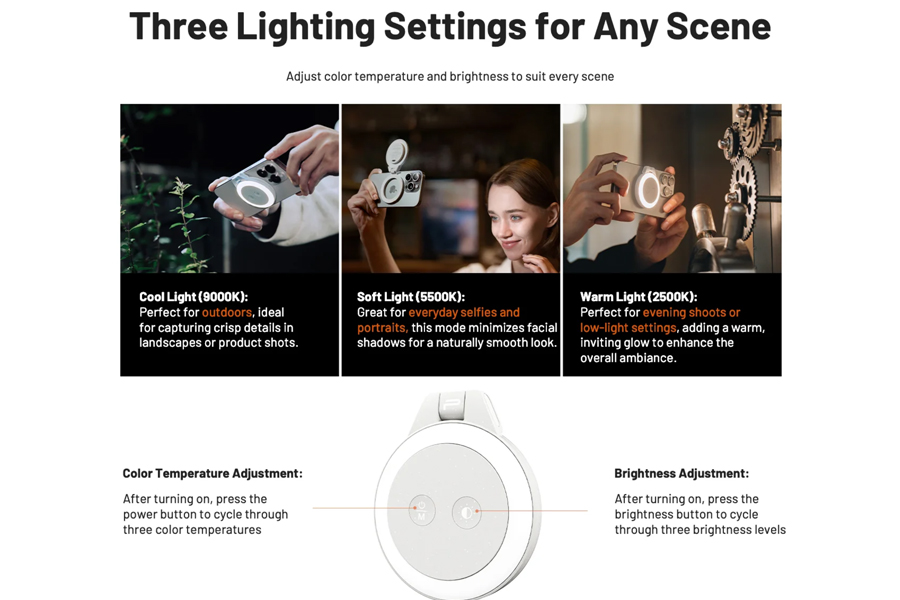Click the 'Adjust color temperature and brightness' subtitle
900x600 pixels.
tap(450, 76)
